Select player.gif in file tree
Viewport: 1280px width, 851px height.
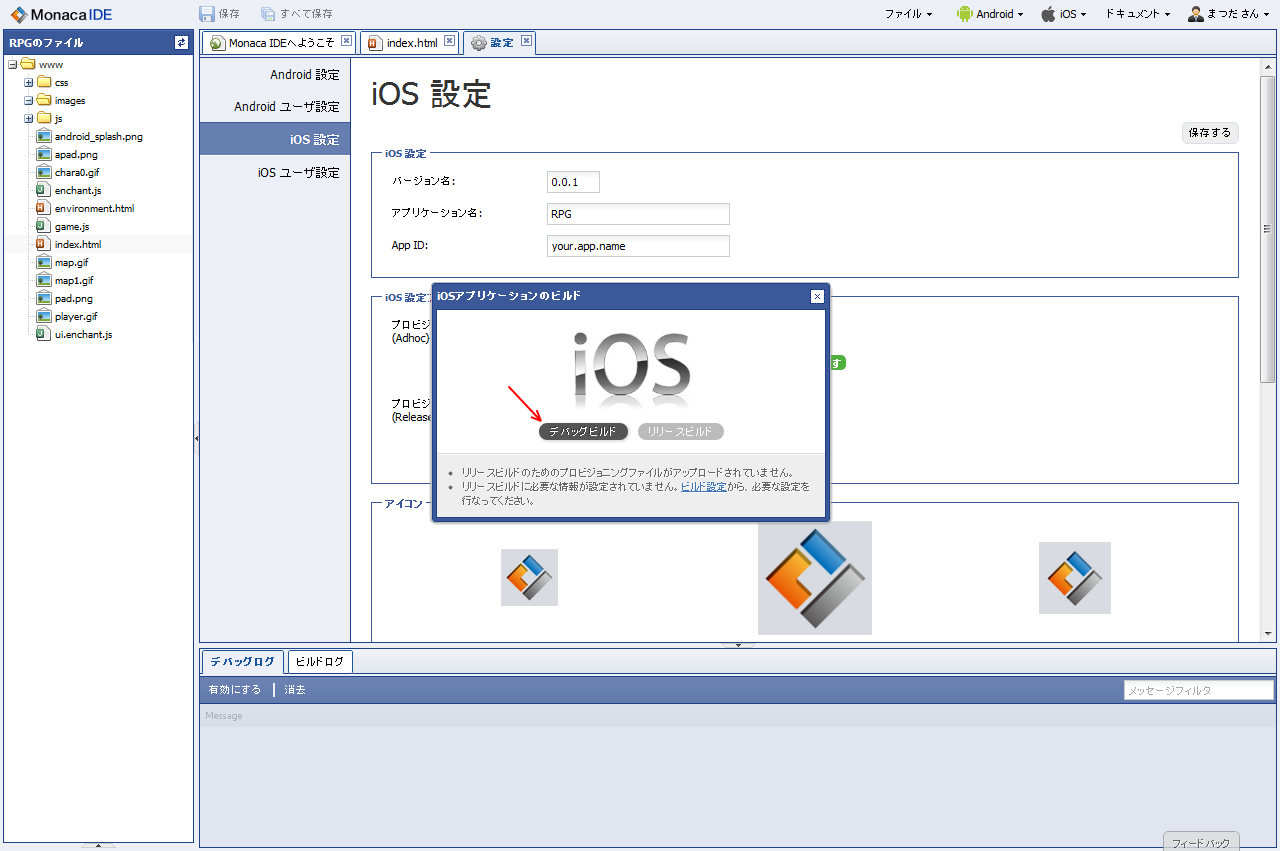coord(76,316)
